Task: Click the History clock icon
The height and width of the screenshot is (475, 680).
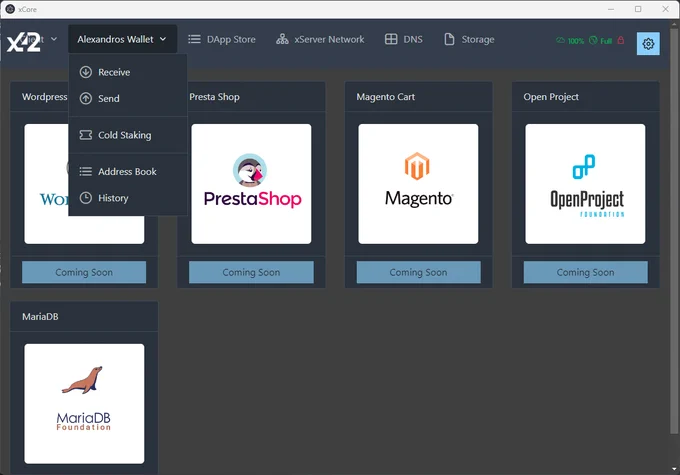Action: pyautogui.click(x=85, y=198)
